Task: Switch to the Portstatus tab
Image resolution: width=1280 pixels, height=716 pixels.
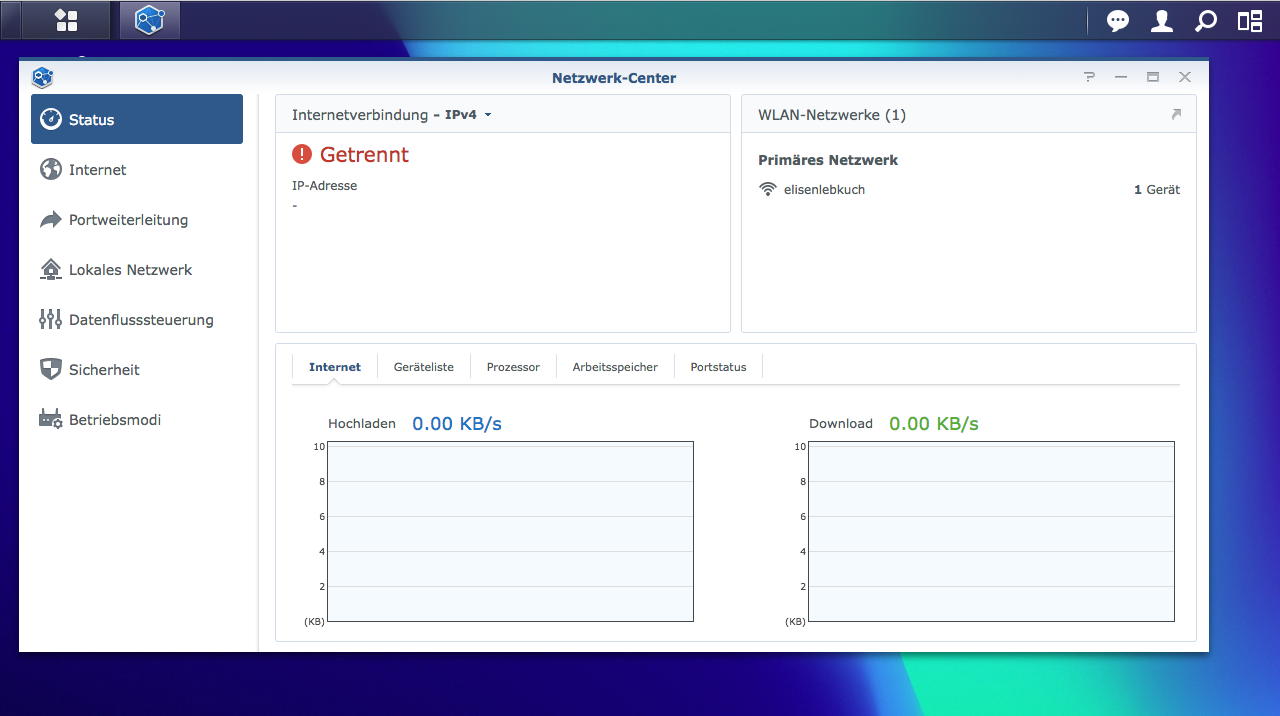Action: click(x=718, y=367)
